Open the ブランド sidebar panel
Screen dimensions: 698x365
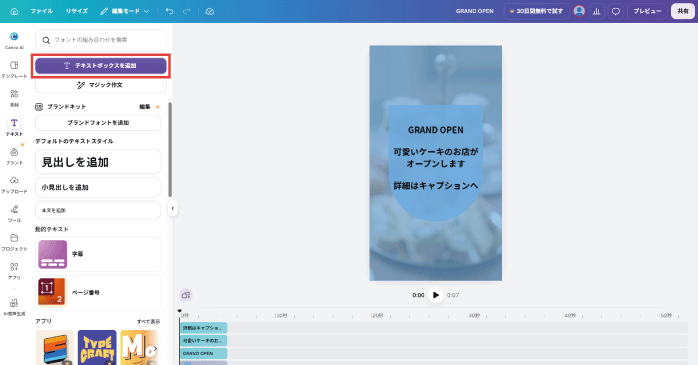pos(14,156)
